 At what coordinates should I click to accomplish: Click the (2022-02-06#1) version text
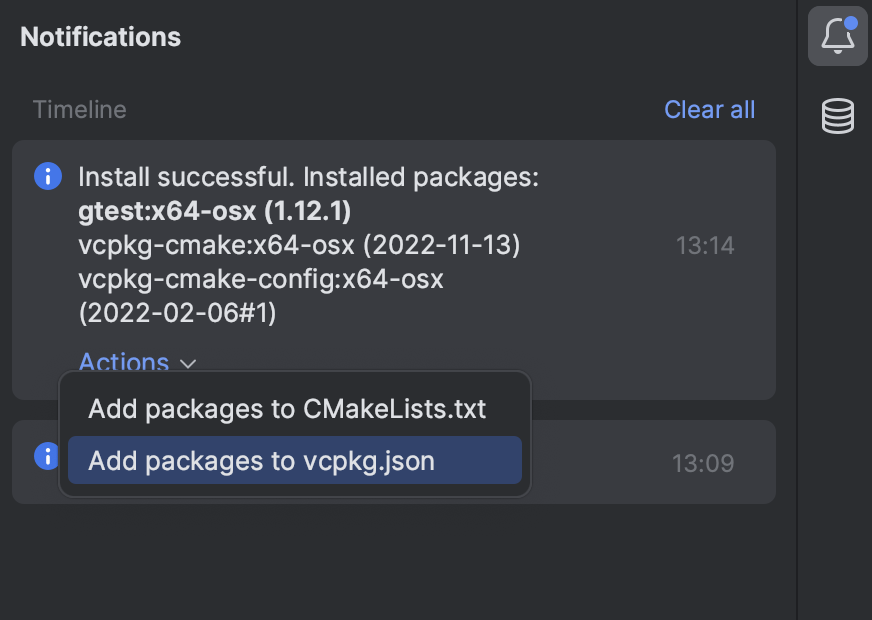tap(177, 313)
